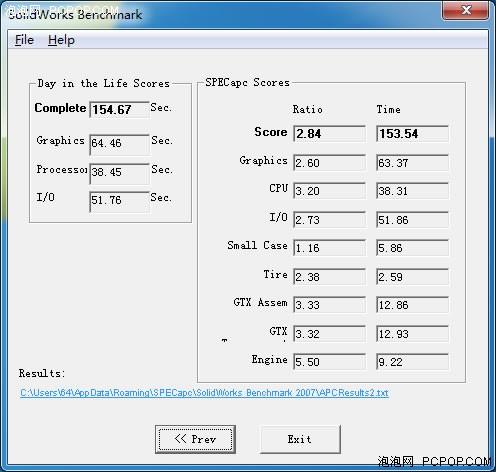Click the Day in the Life Graphics field 64.46
Viewport: 496px width, 472px height.
119,144
